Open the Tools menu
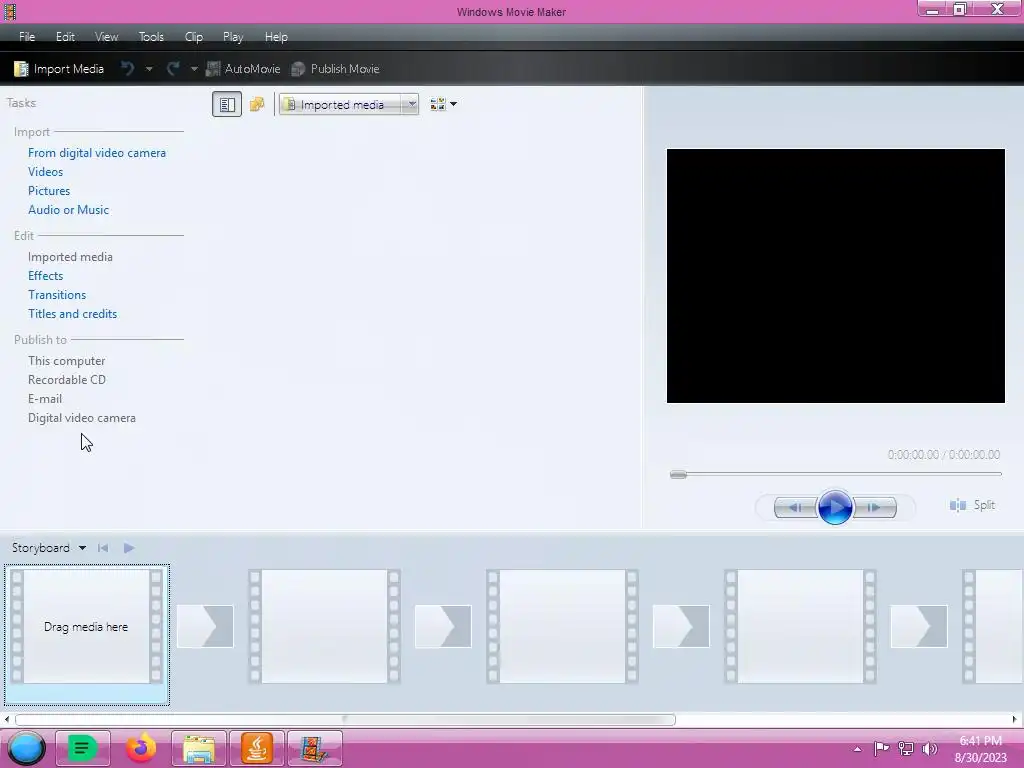1024x768 pixels. (x=151, y=37)
